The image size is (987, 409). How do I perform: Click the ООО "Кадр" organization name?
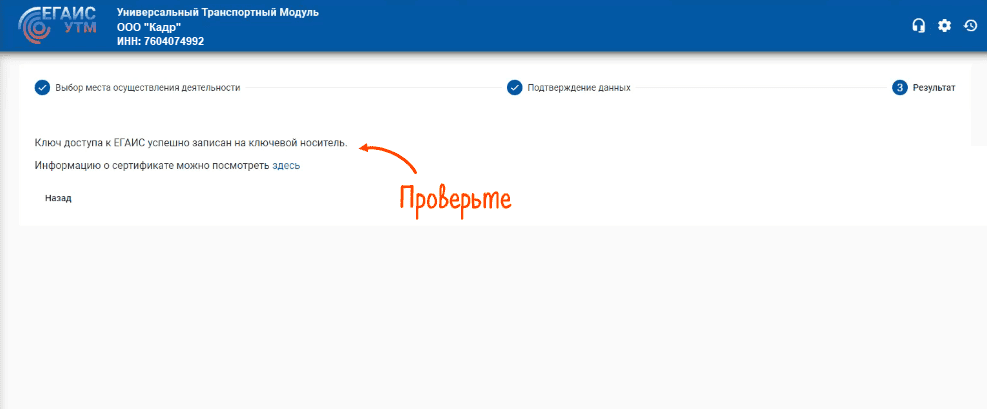point(142,26)
